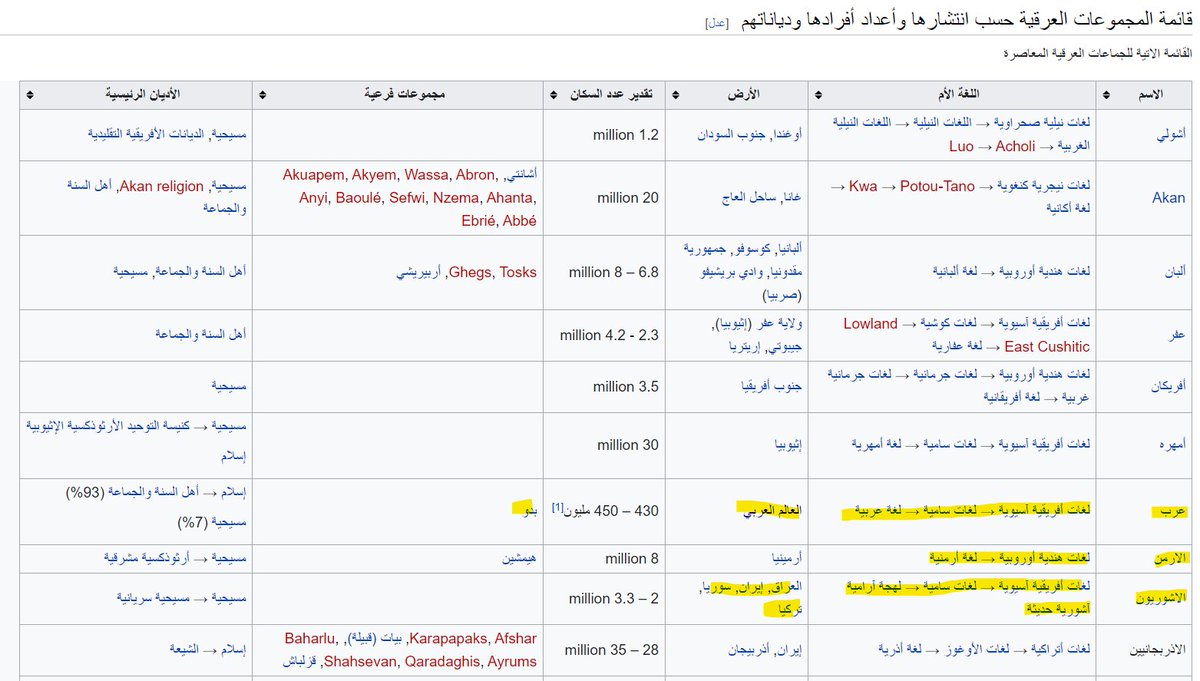1200x681 pixels.
Task: Open Abron subgroup link
Action: pos(475,175)
